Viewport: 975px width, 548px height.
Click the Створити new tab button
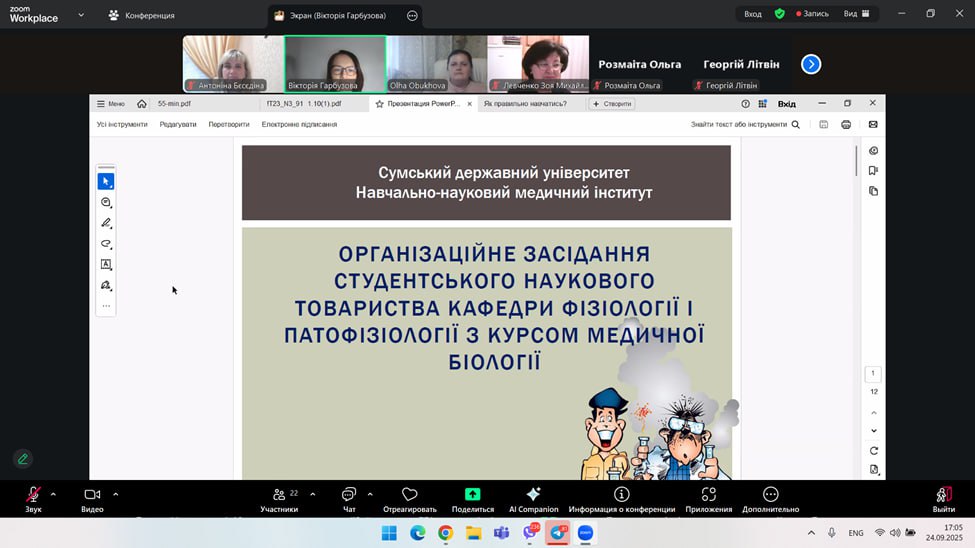pyautogui.click(x=612, y=103)
